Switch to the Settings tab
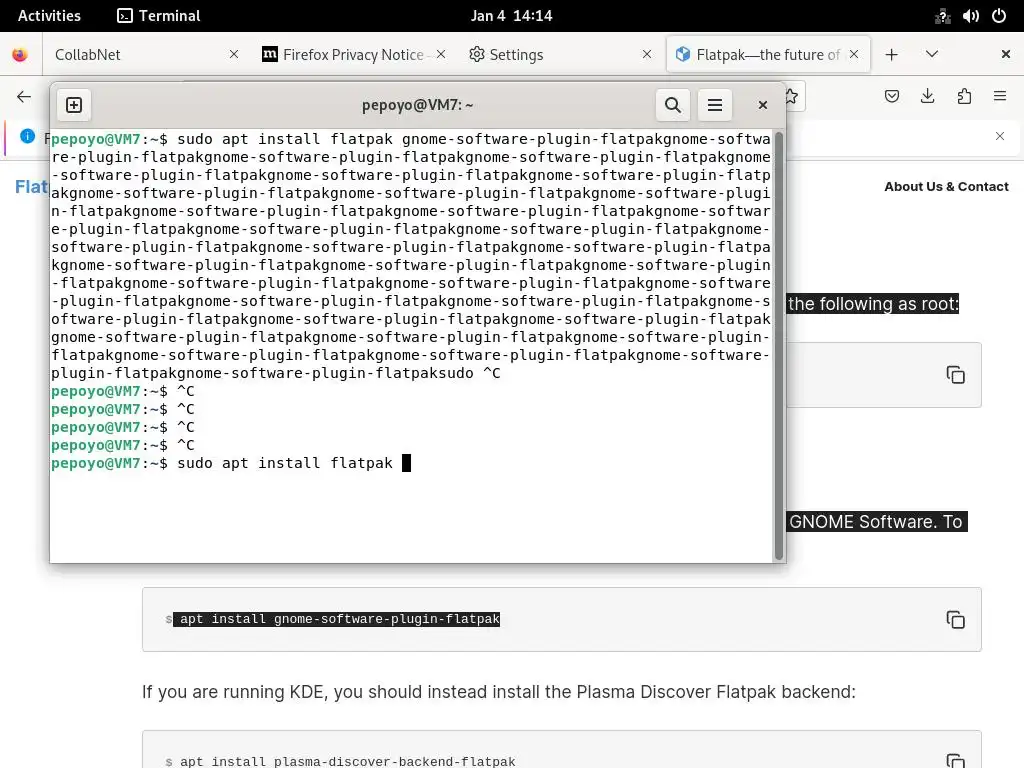The height and width of the screenshot is (768, 1024). (560, 55)
